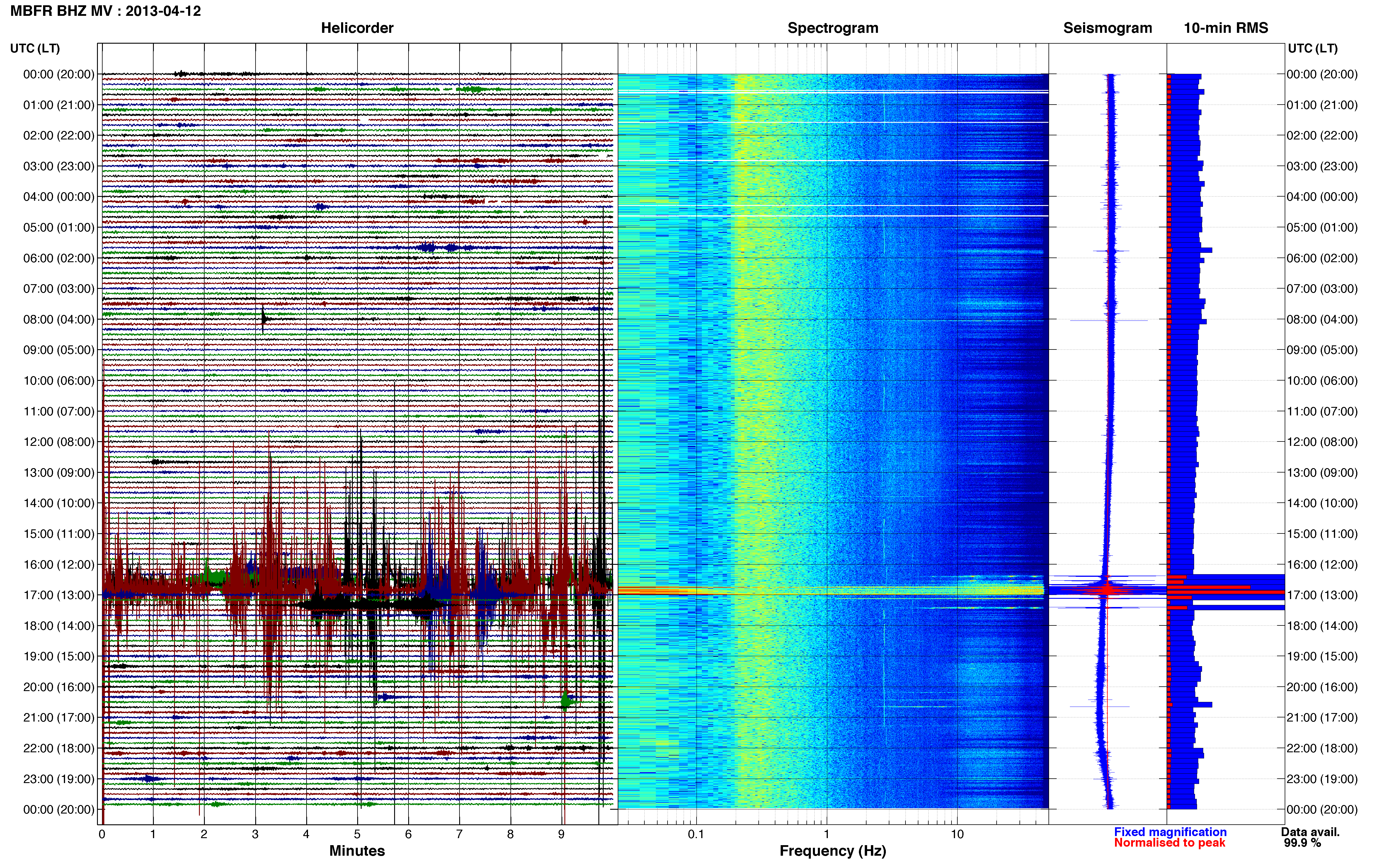Click the plot title MBFR BHZ MV : 2013-04-12

point(106,11)
